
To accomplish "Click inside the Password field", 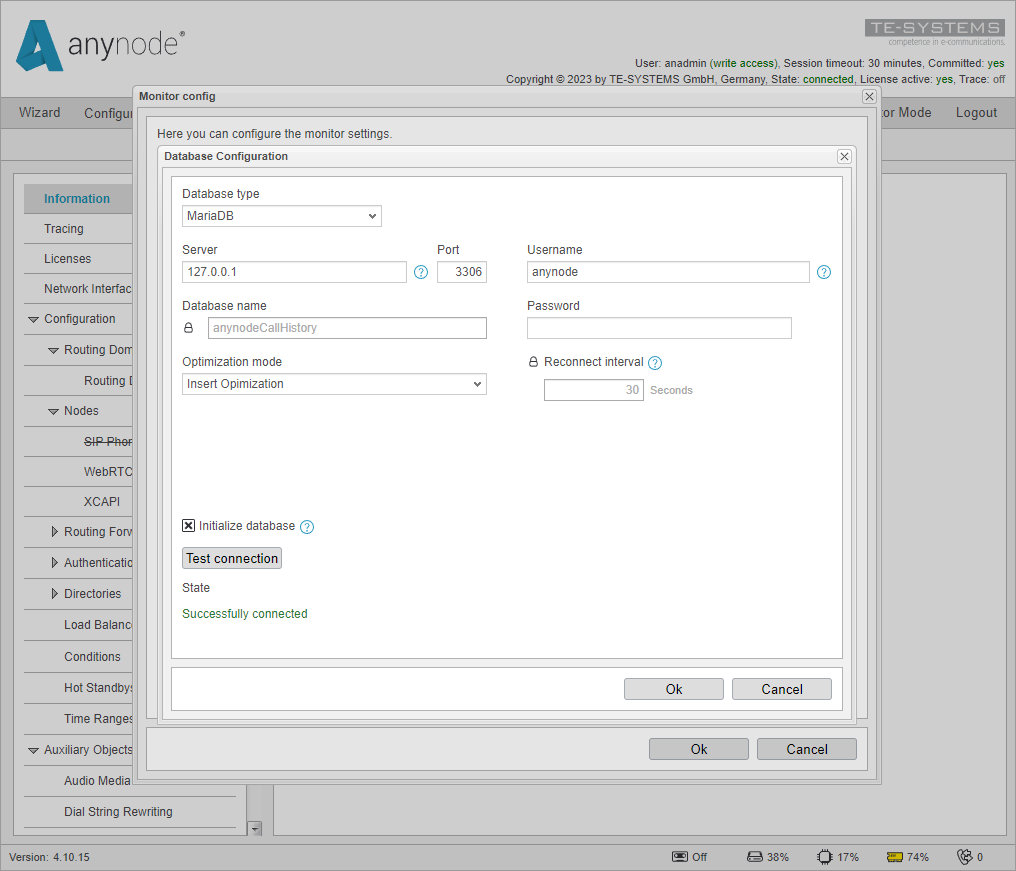I will click(658, 327).
